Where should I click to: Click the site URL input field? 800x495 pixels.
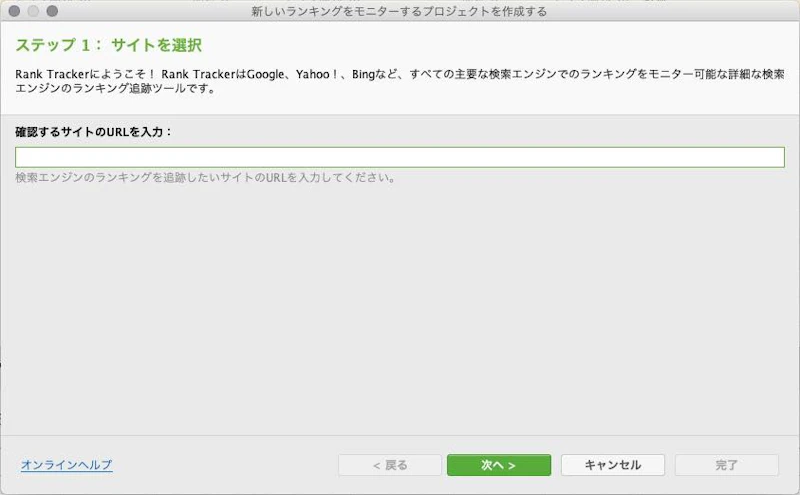[x=399, y=157]
